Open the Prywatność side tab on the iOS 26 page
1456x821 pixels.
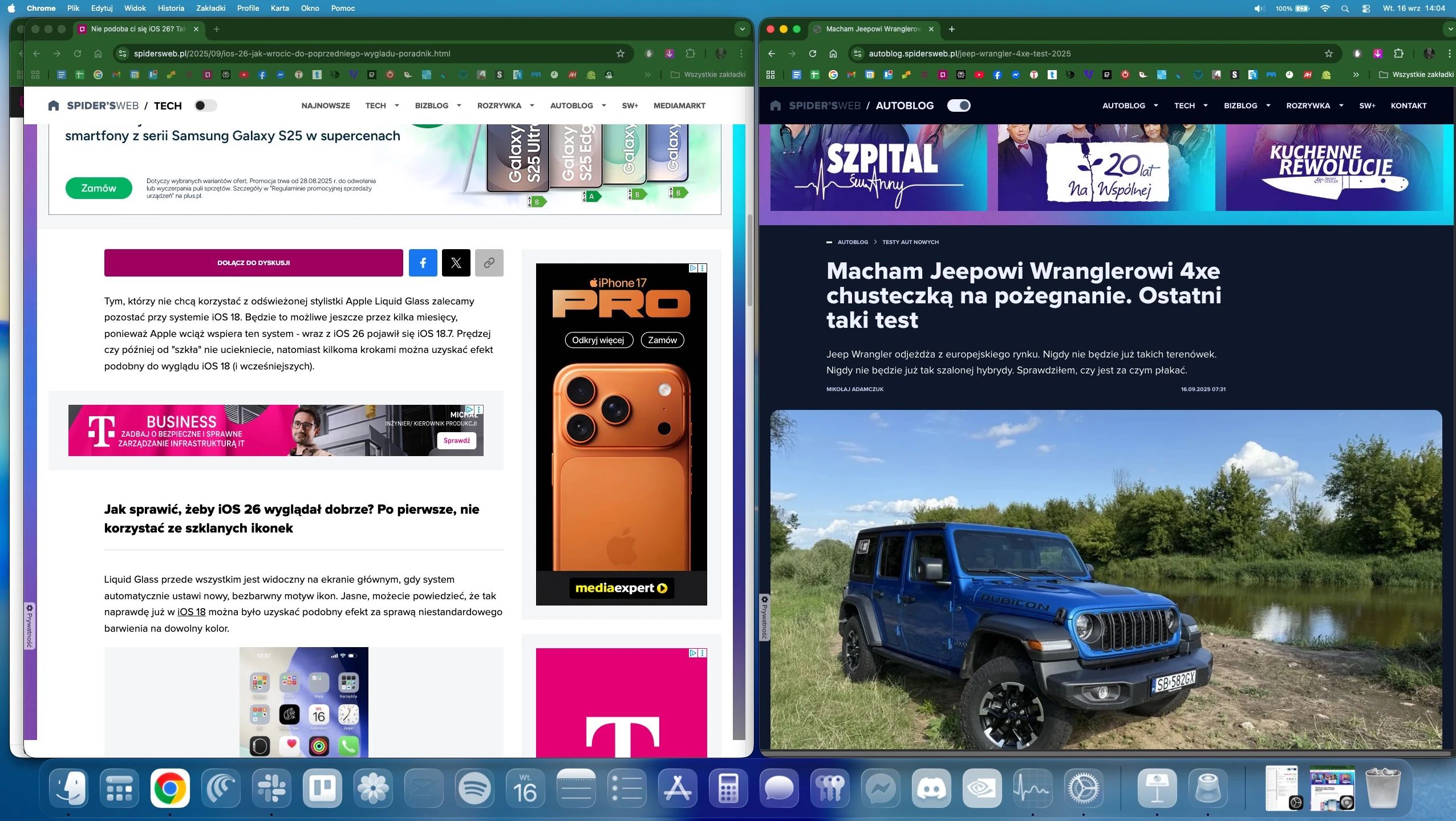coord(30,625)
